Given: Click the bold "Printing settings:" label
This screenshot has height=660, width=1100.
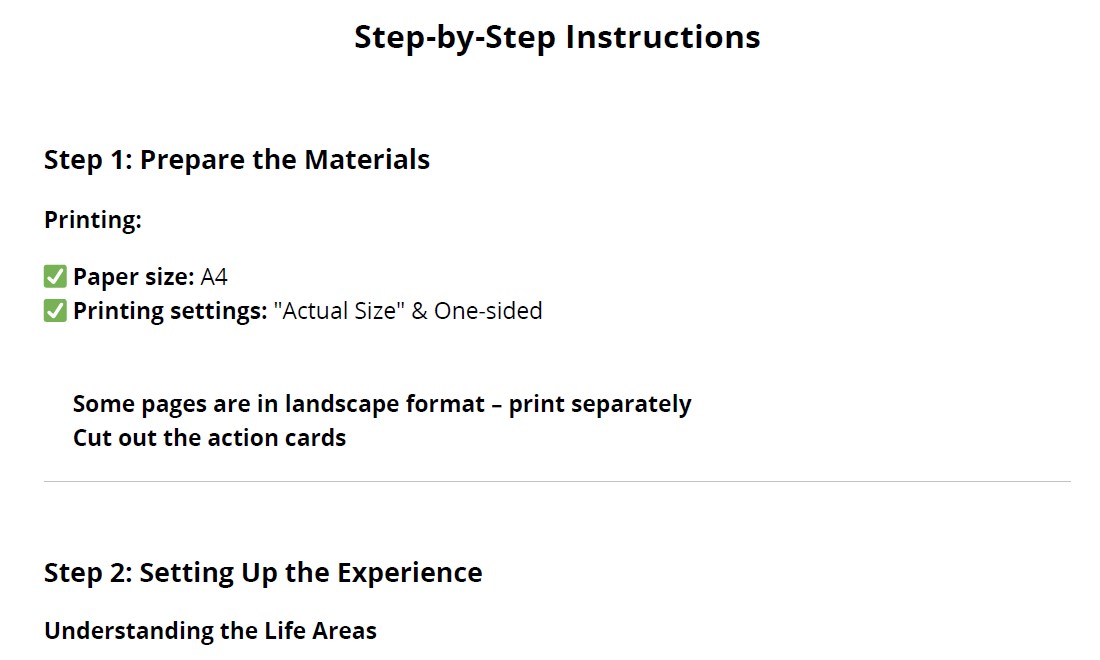Looking at the screenshot, I should click(x=170, y=311).
